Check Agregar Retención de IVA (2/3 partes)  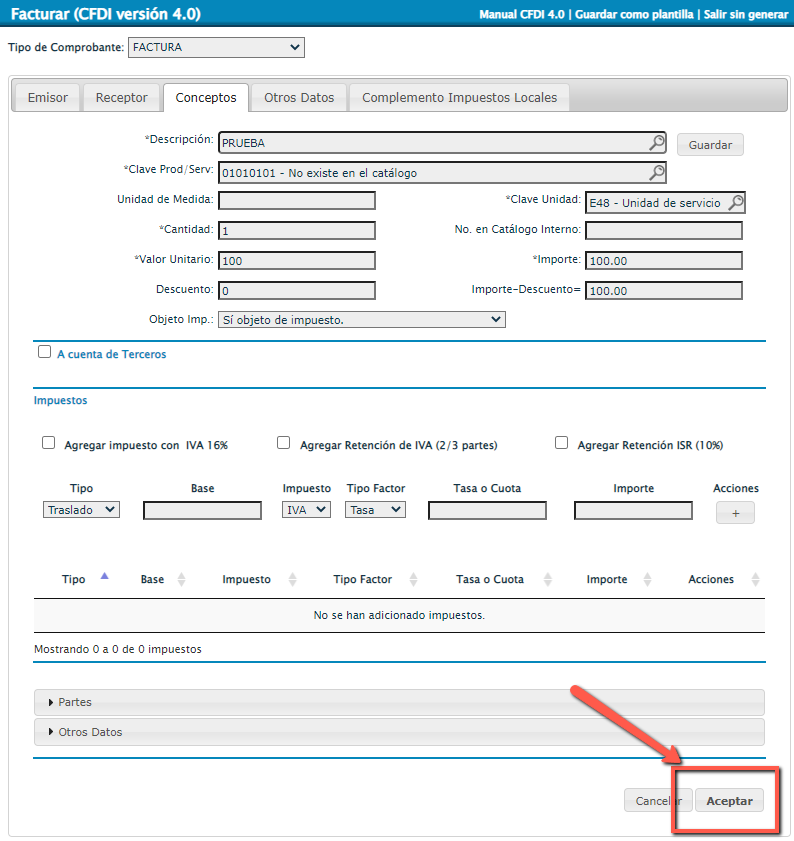pos(283,443)
